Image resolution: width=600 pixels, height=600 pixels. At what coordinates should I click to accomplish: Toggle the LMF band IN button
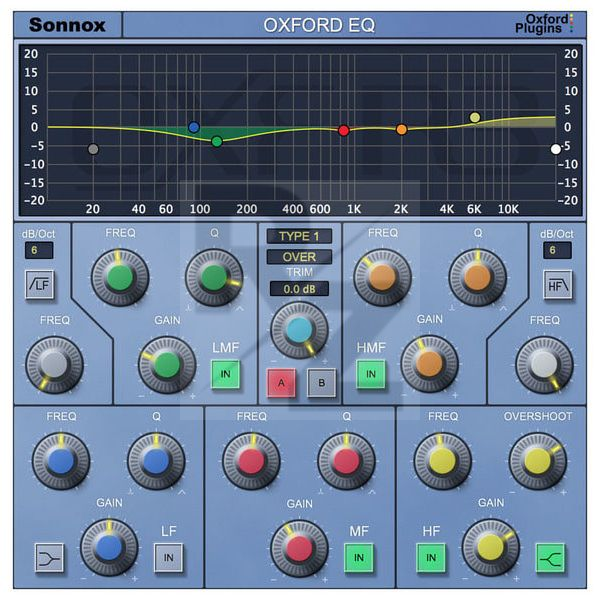click(225, 374)
